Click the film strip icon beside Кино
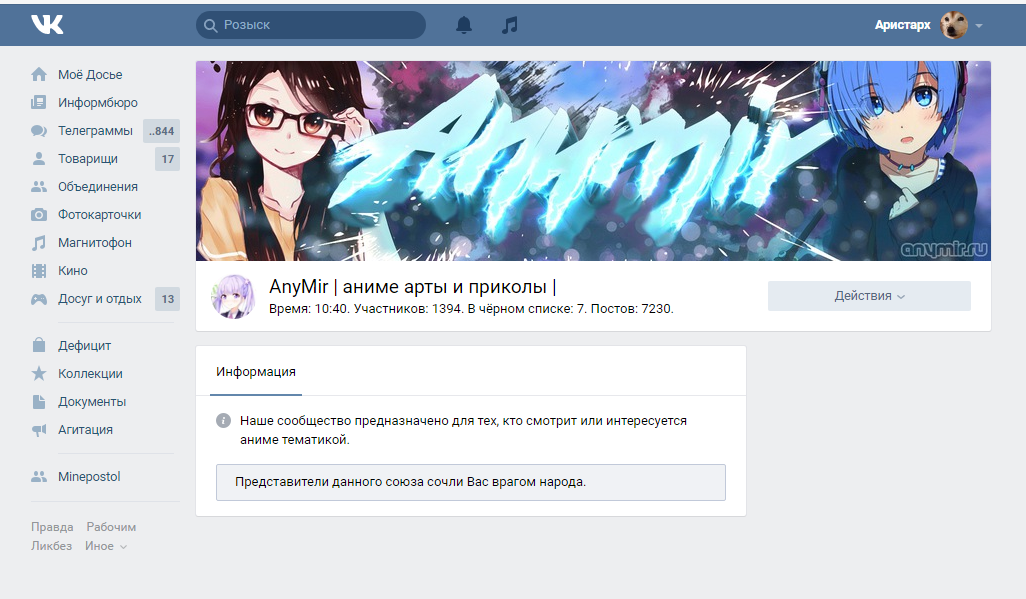 tap(39, 270)
